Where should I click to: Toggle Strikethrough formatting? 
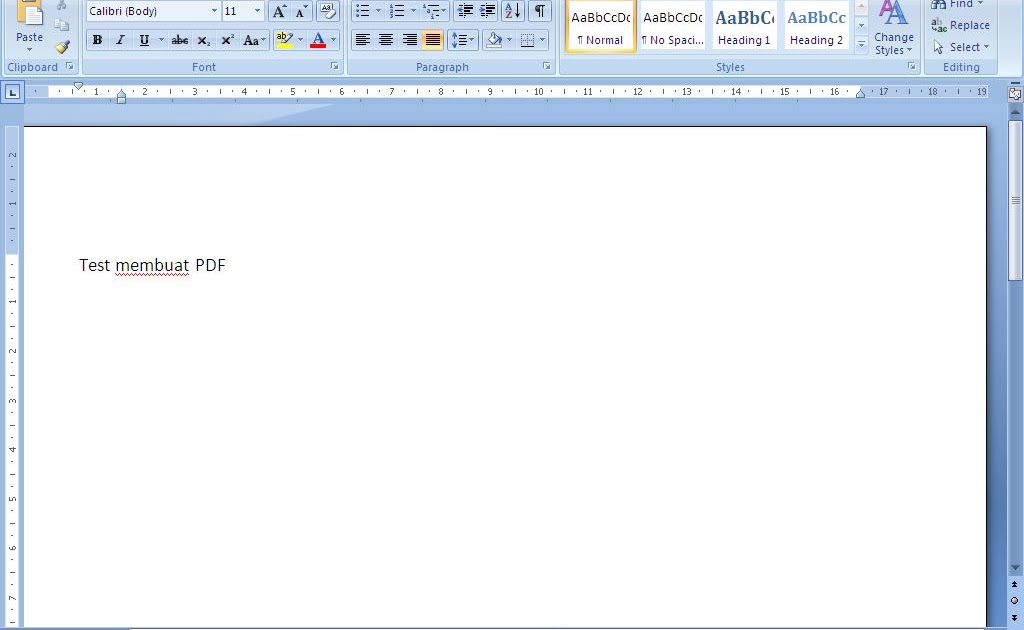180,40
